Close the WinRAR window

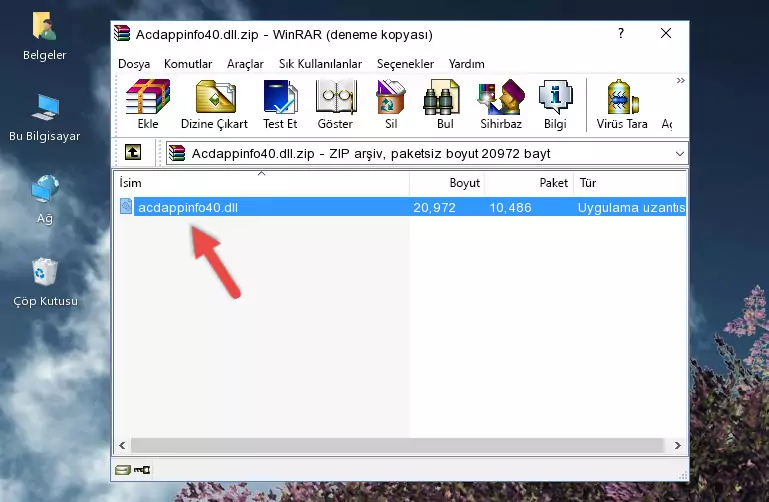tap(666, 33)
